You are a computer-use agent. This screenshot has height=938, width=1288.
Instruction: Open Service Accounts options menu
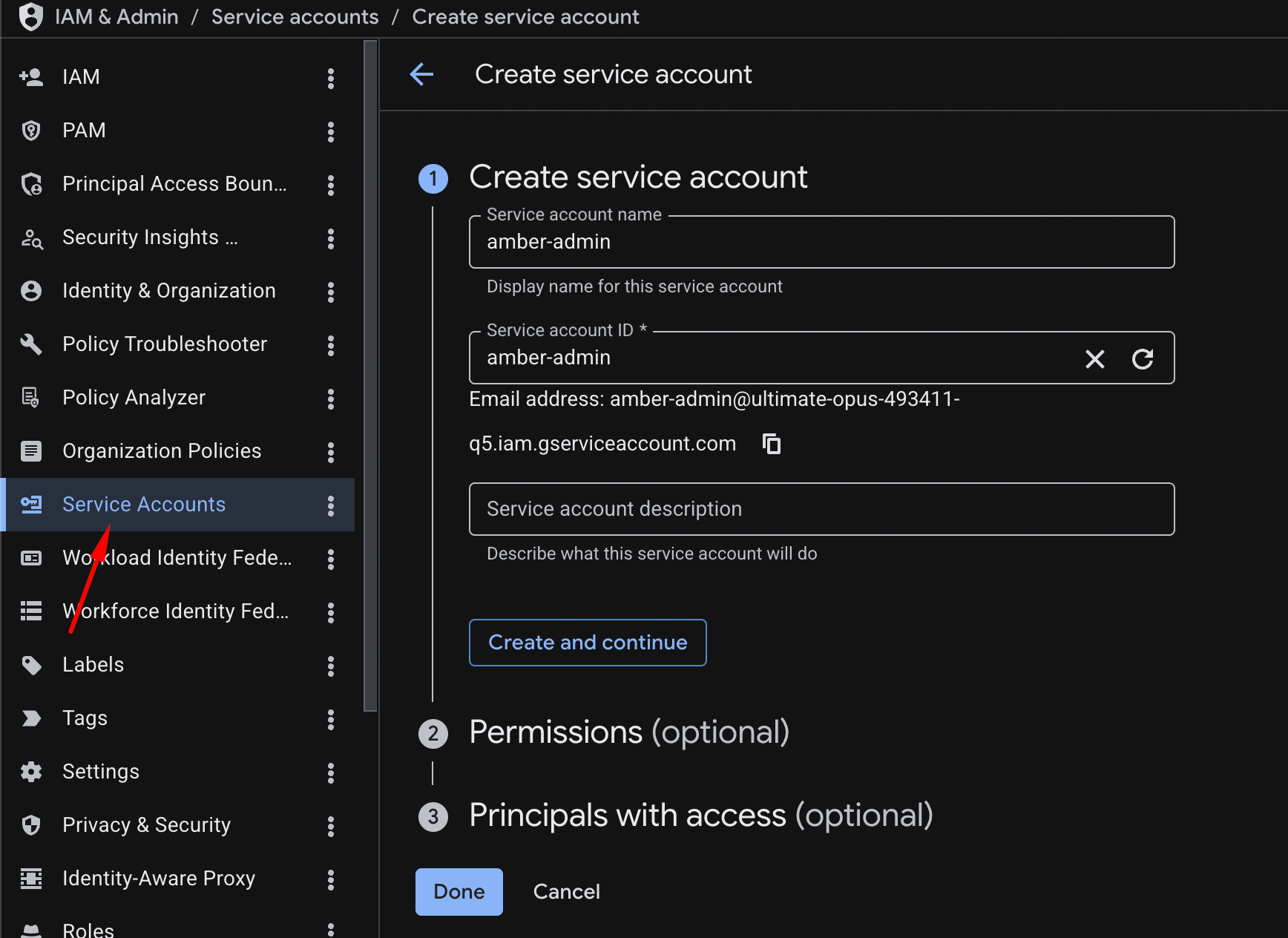[x=331, y=506]
